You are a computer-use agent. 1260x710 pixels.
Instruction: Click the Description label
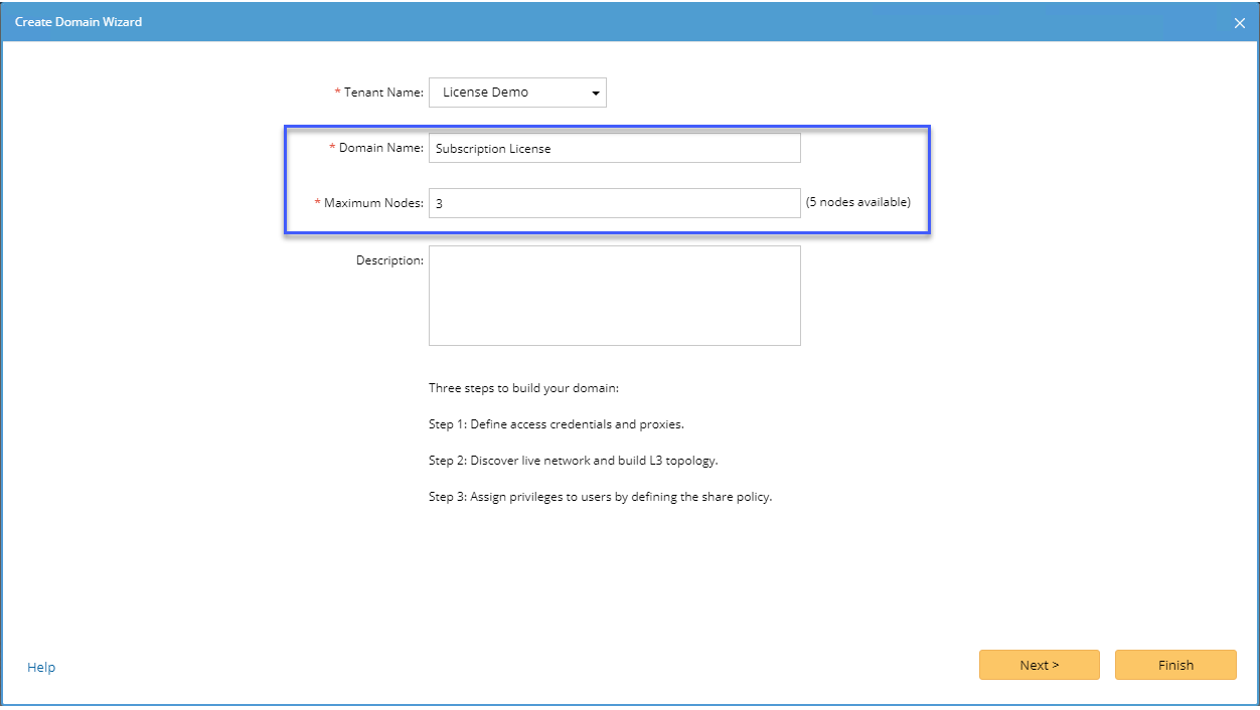pyautogui.click(x=389, y=260)
